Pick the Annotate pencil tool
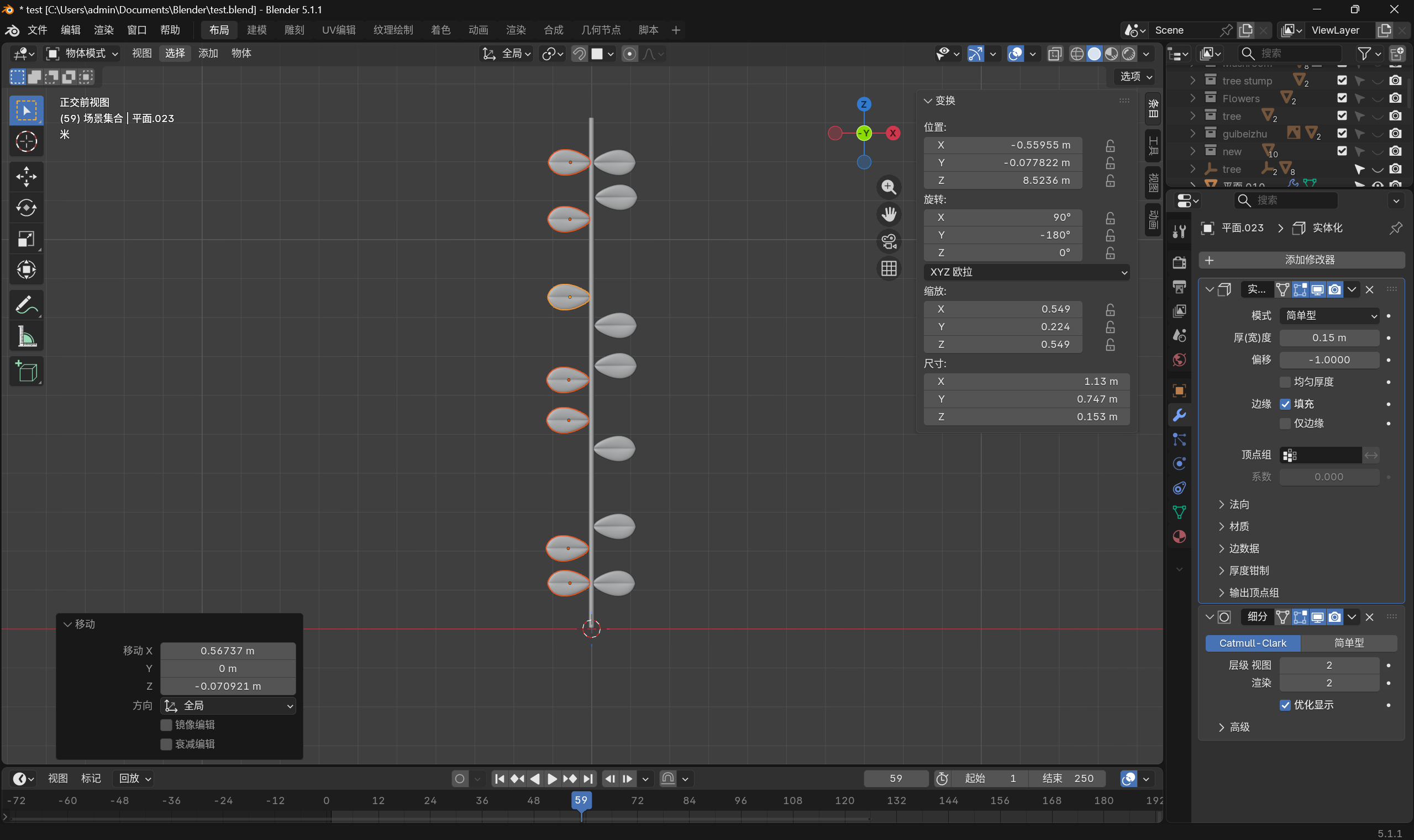This screenshot has width=1414, height=840. click(26, 305)
